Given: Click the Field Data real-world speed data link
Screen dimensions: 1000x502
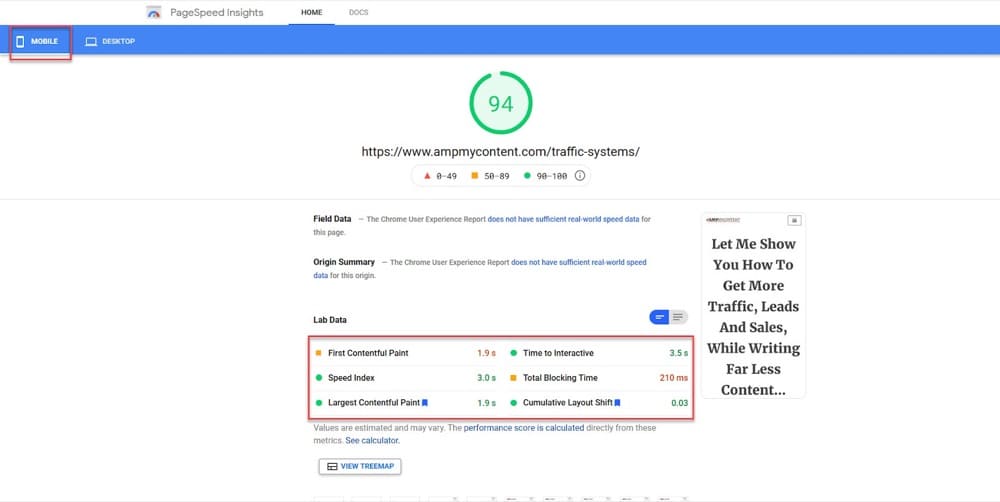Looking at the screenshot, I should click(564, 218).
